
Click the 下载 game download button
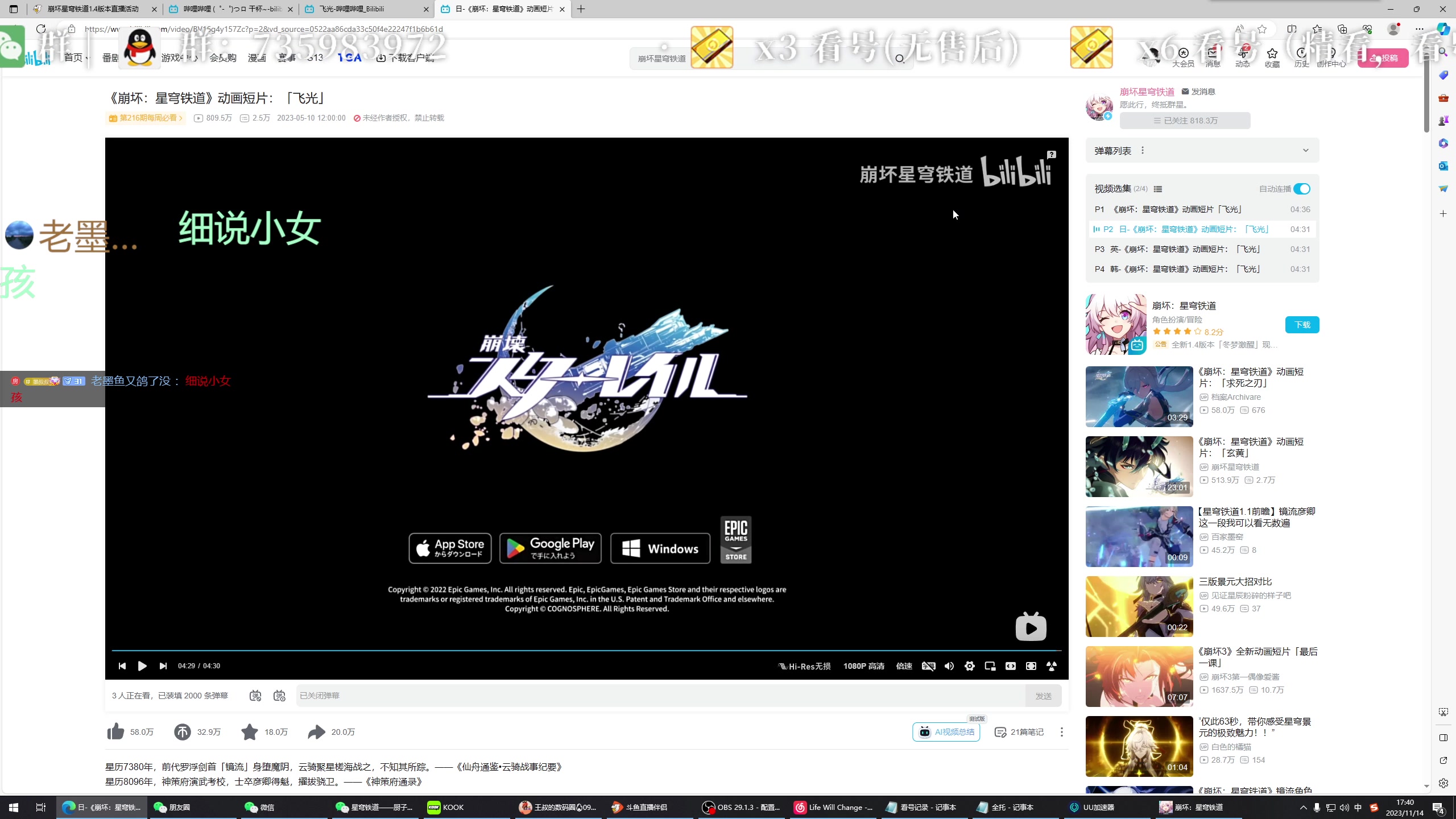pos(1302,325)
